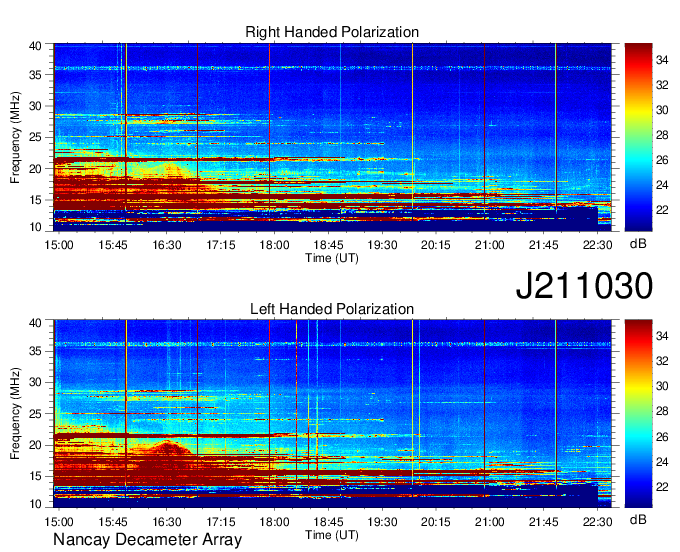Click the "Right Handed Polarization" plot title

[x=332, y=32]
